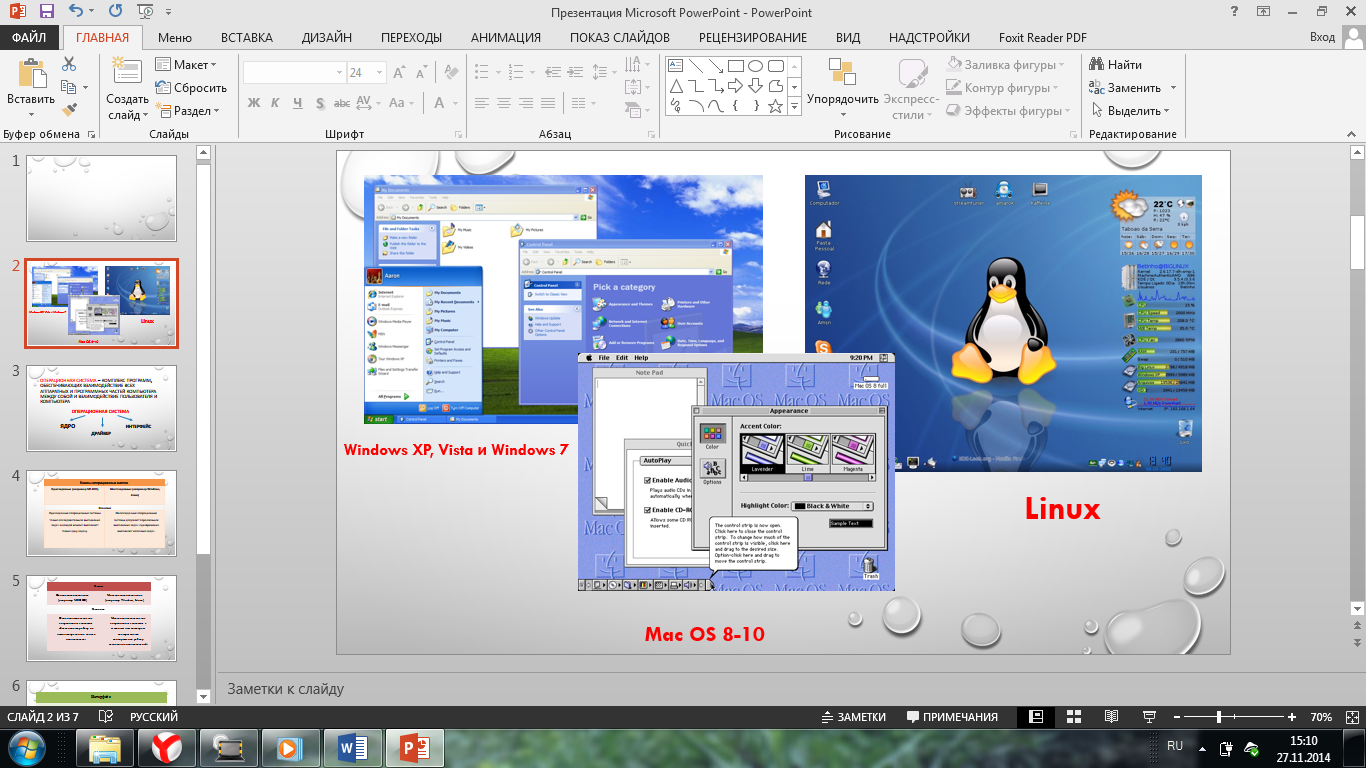Viewport: 1366px width, 768px height.
Task: Click the Copy icon in clipboard group
Action: [x=69, y=87]
